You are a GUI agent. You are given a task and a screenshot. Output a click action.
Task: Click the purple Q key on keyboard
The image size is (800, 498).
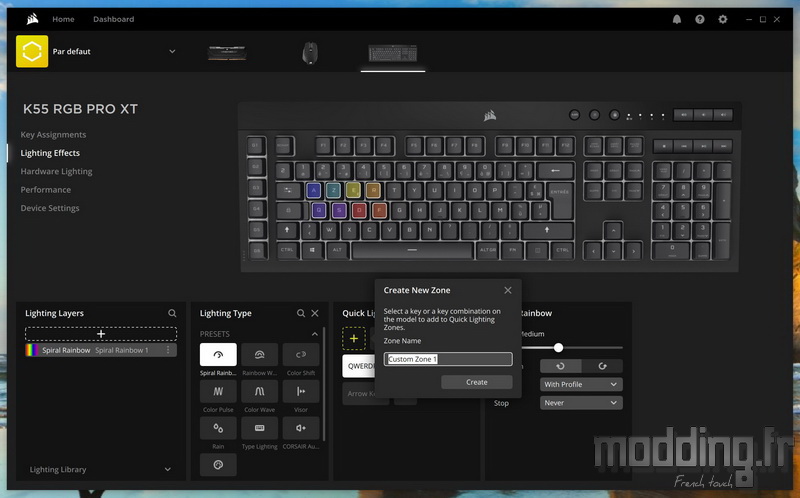click(x=319, y=210)
